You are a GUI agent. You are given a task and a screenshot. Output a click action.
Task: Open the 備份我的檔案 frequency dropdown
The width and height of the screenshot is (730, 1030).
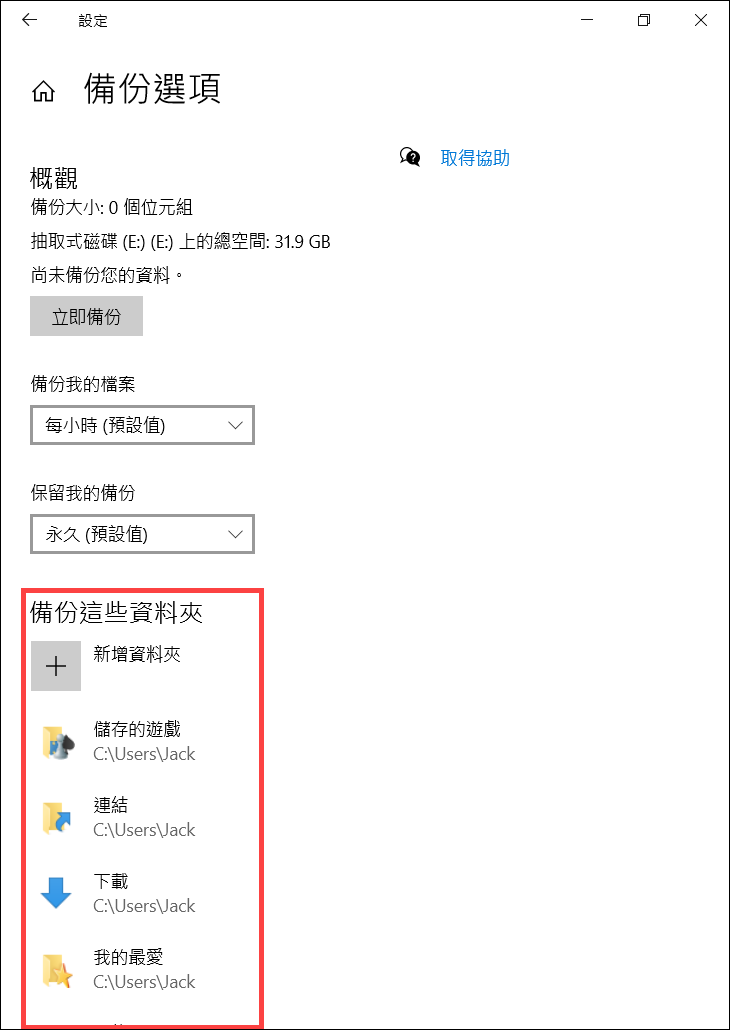pyautogui.click(x=142, y=426)
